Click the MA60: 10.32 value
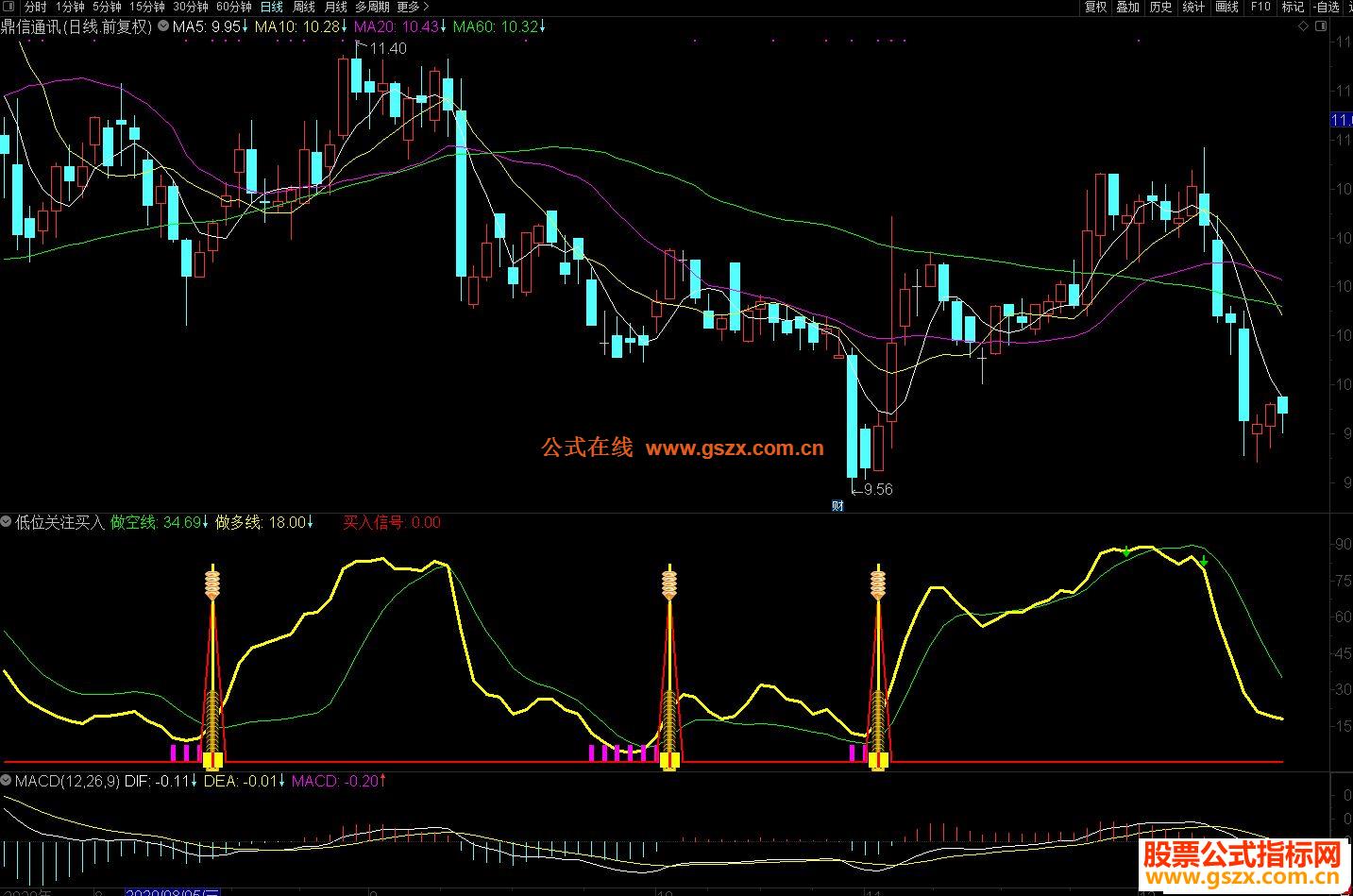This screenshot has width=1353, height=896. (499, 26)
